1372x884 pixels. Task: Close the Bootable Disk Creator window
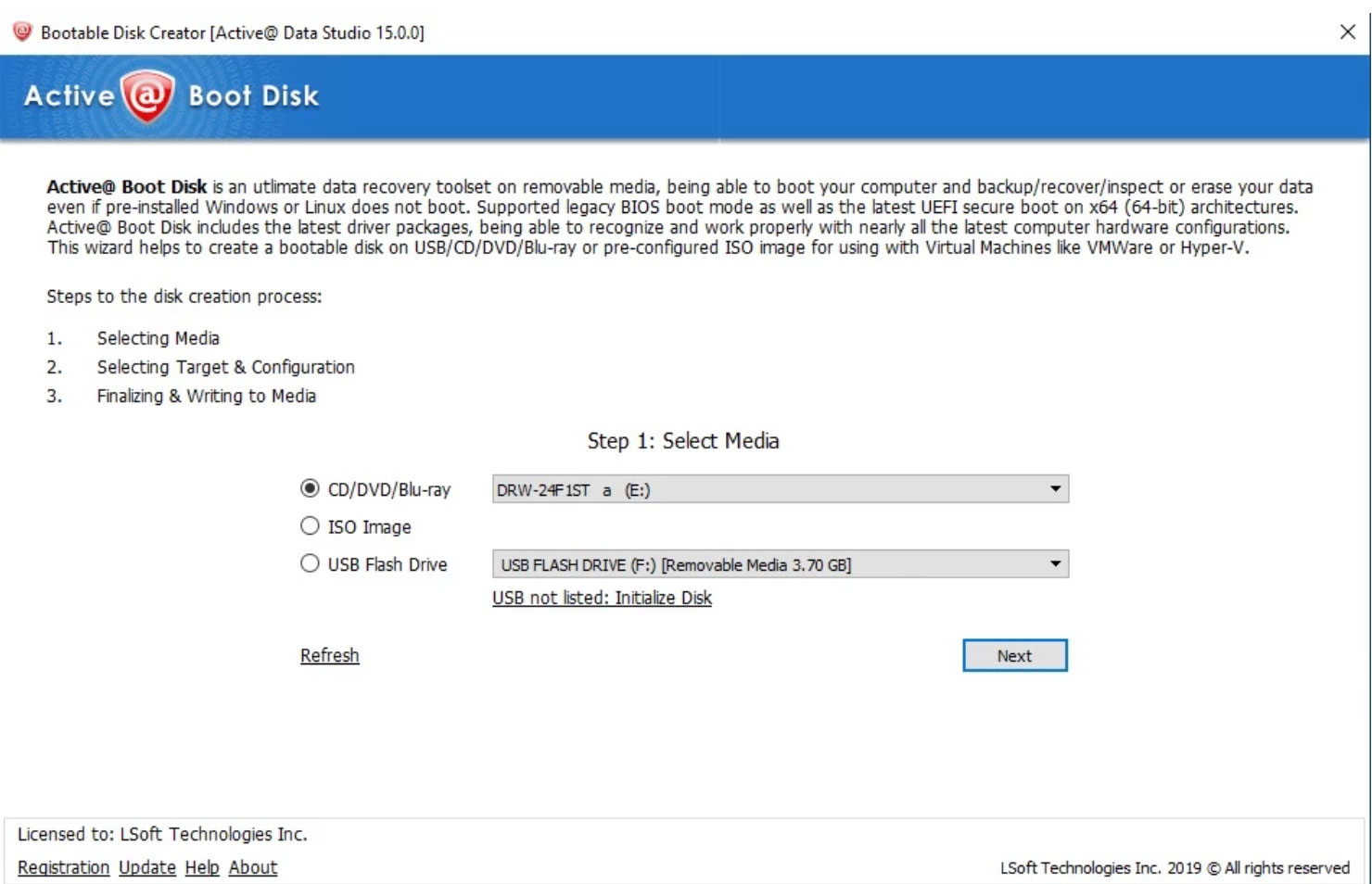coord(1348,32)
